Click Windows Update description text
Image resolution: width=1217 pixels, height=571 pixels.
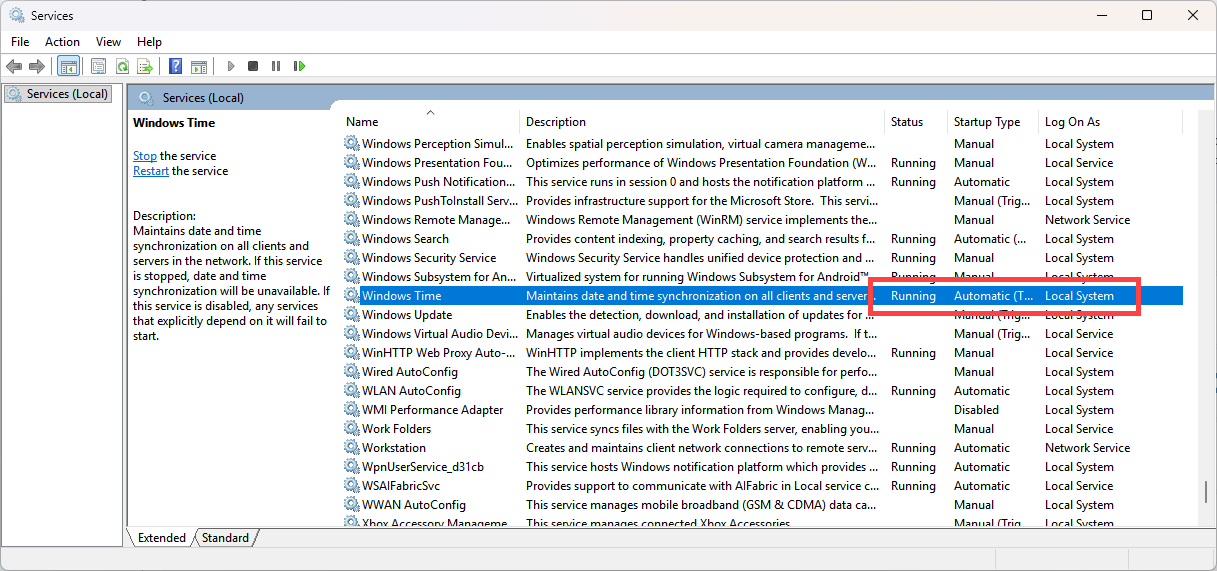702,315
